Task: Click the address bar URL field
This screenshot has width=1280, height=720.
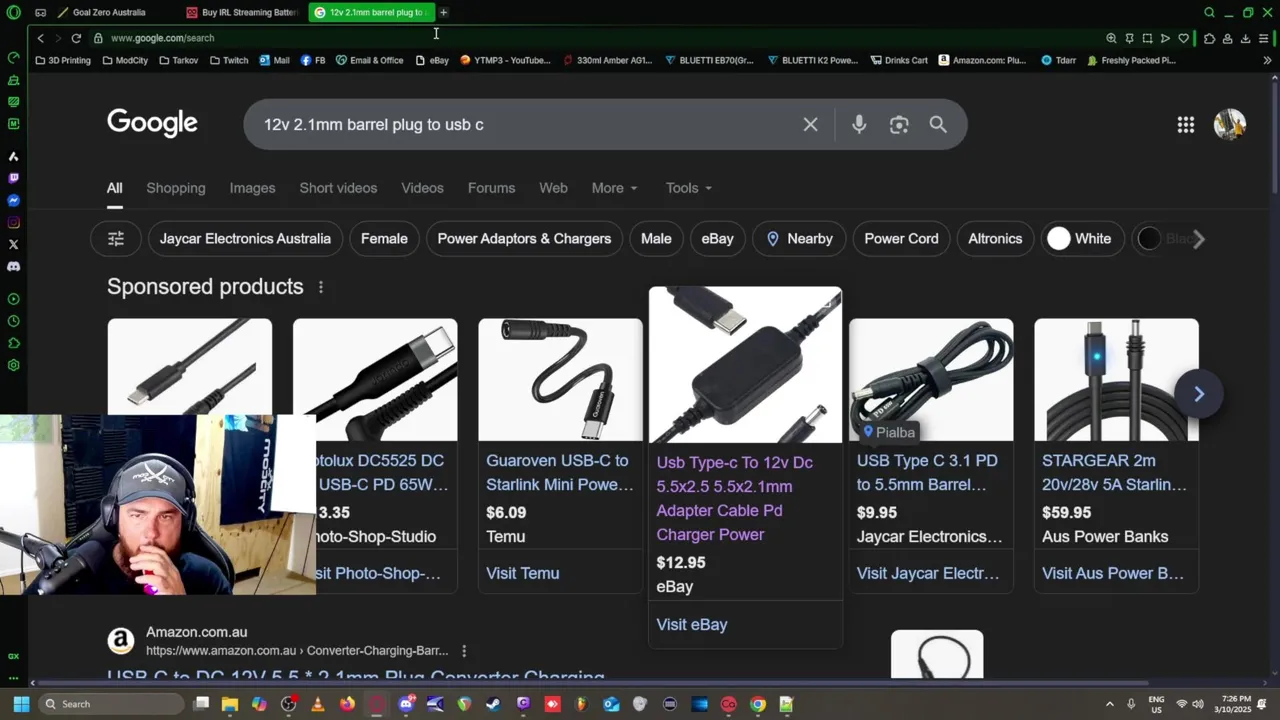Action: click(x=590, y=38)
